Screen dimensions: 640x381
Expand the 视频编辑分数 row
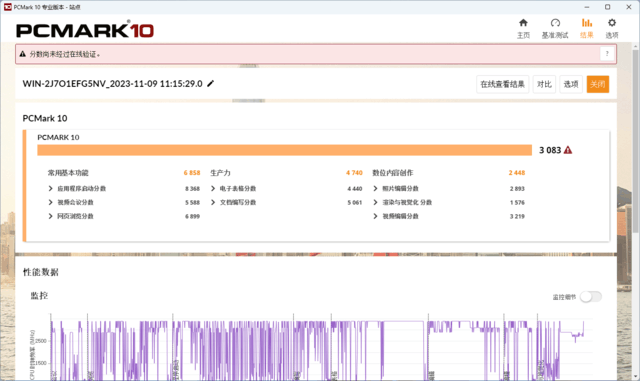375,216
